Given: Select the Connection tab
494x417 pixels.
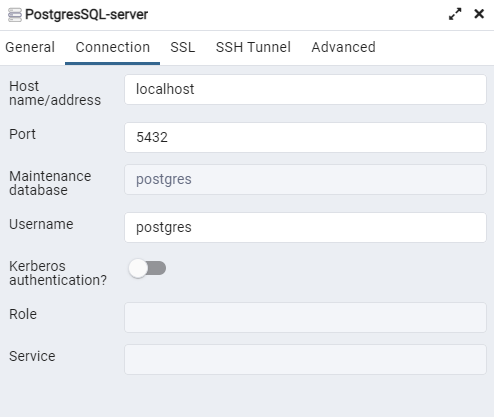Looking at the screenshot, I should click(x=113, y=47).
